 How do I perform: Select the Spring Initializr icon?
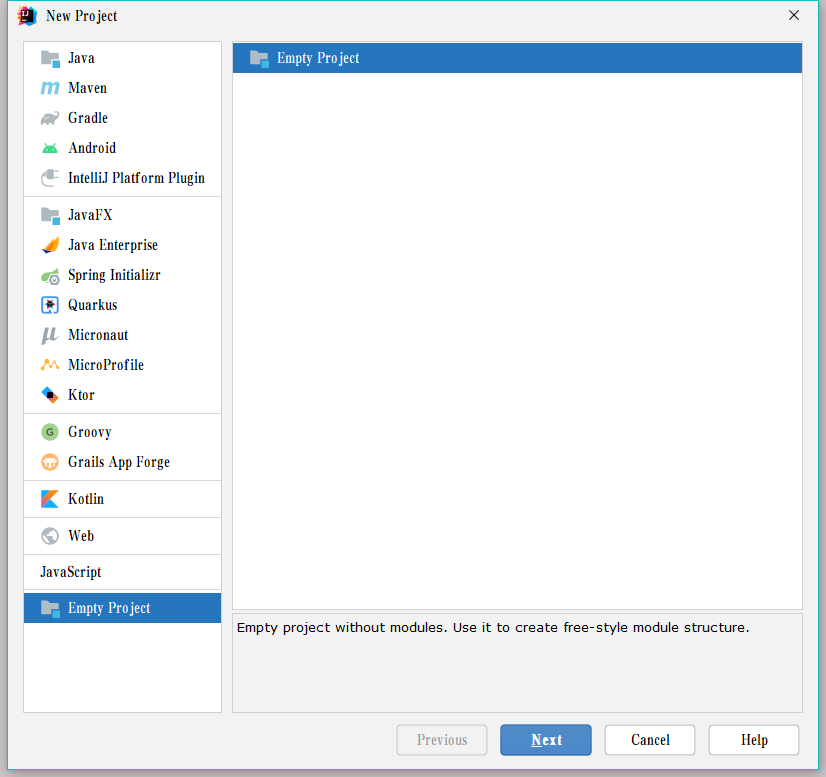pyautogui.click(x=50, y=275)
